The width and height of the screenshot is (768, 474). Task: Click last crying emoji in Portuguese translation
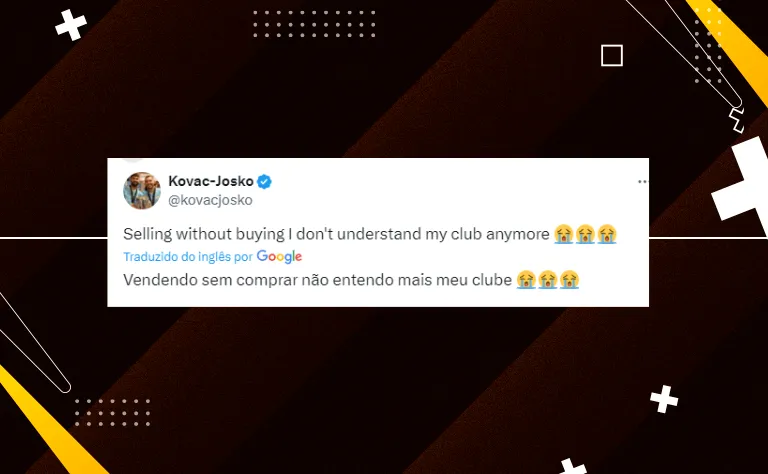(x=569, y=280)
